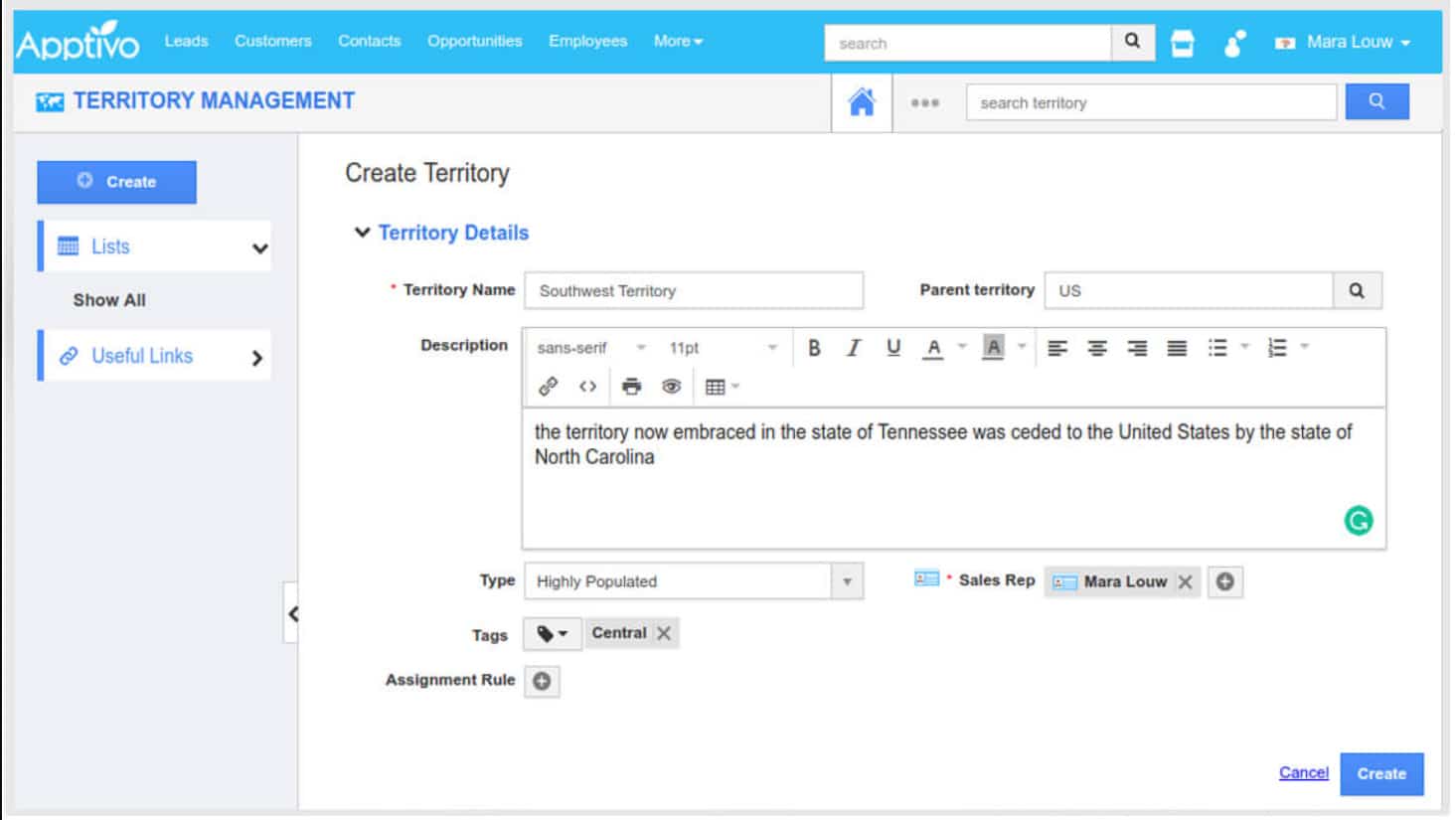Click the bottom Create button
Viewport: 1456px width, 820px height.
click(1381, 773)
